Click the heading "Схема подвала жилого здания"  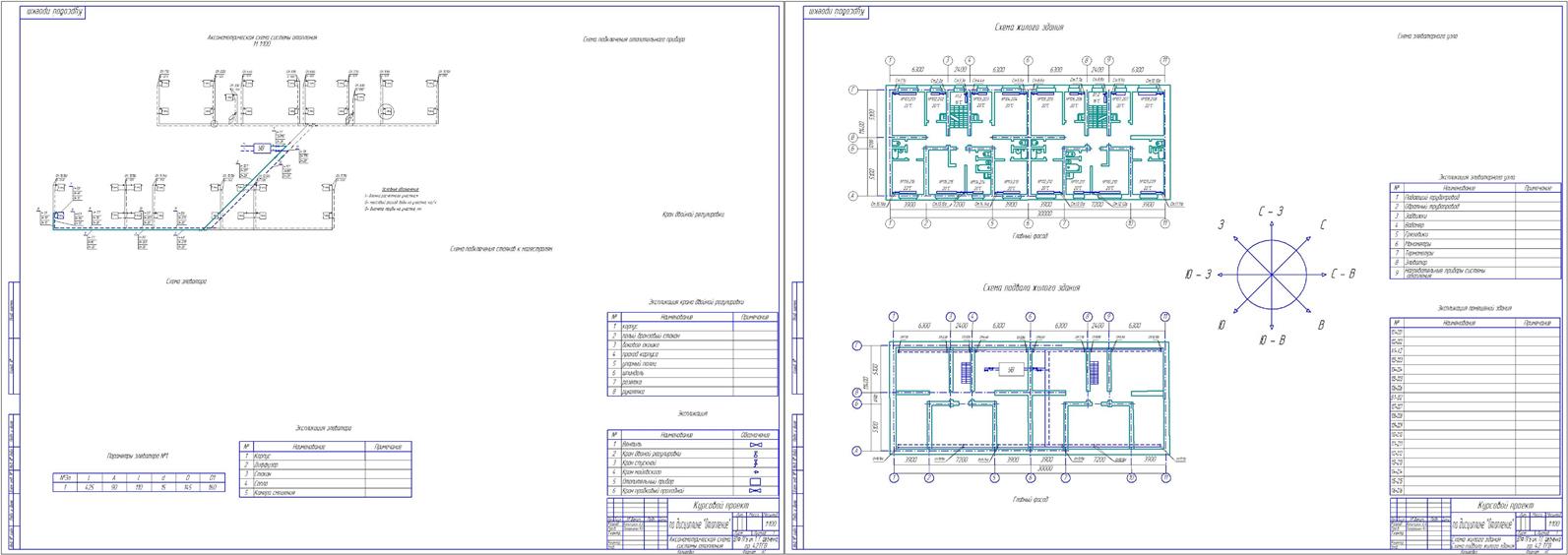click(1032, 288)
